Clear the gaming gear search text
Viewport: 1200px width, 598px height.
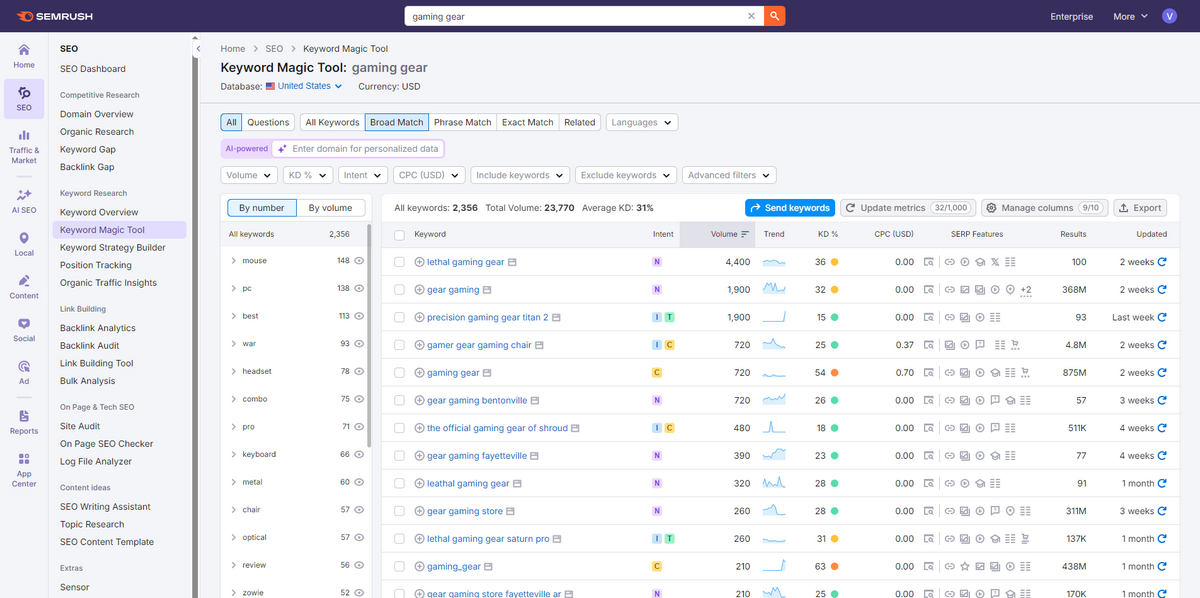pyautogui.click(x=752, y=16)
